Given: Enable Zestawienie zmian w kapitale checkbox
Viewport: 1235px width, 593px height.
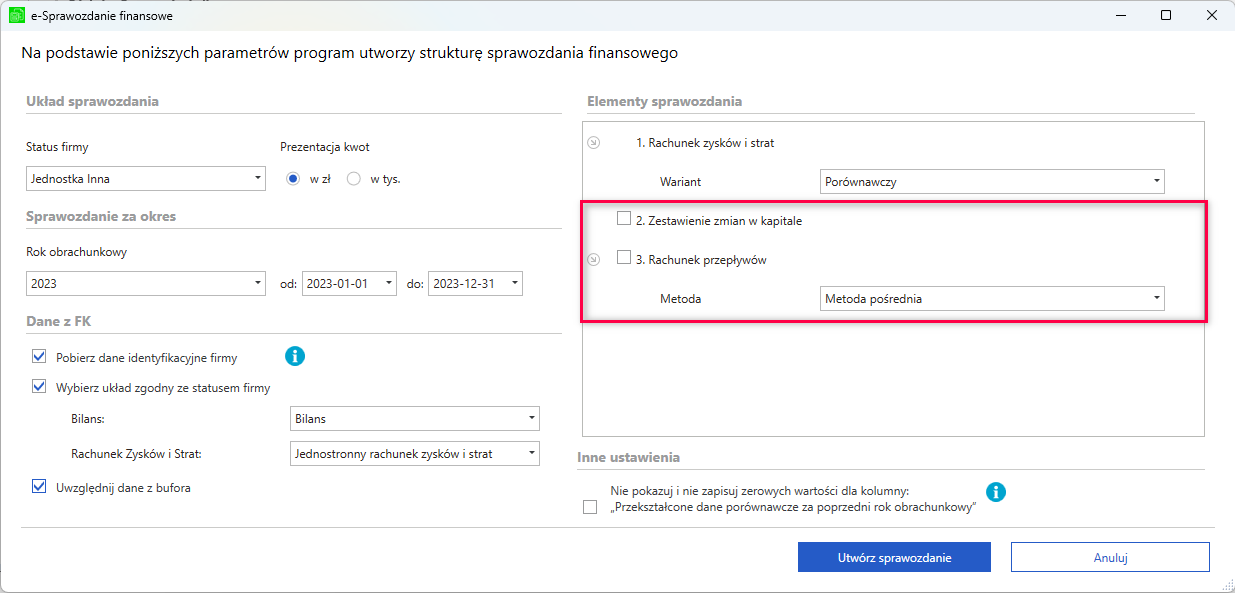Looking at the screenshot, I should (x=624, y=218).
